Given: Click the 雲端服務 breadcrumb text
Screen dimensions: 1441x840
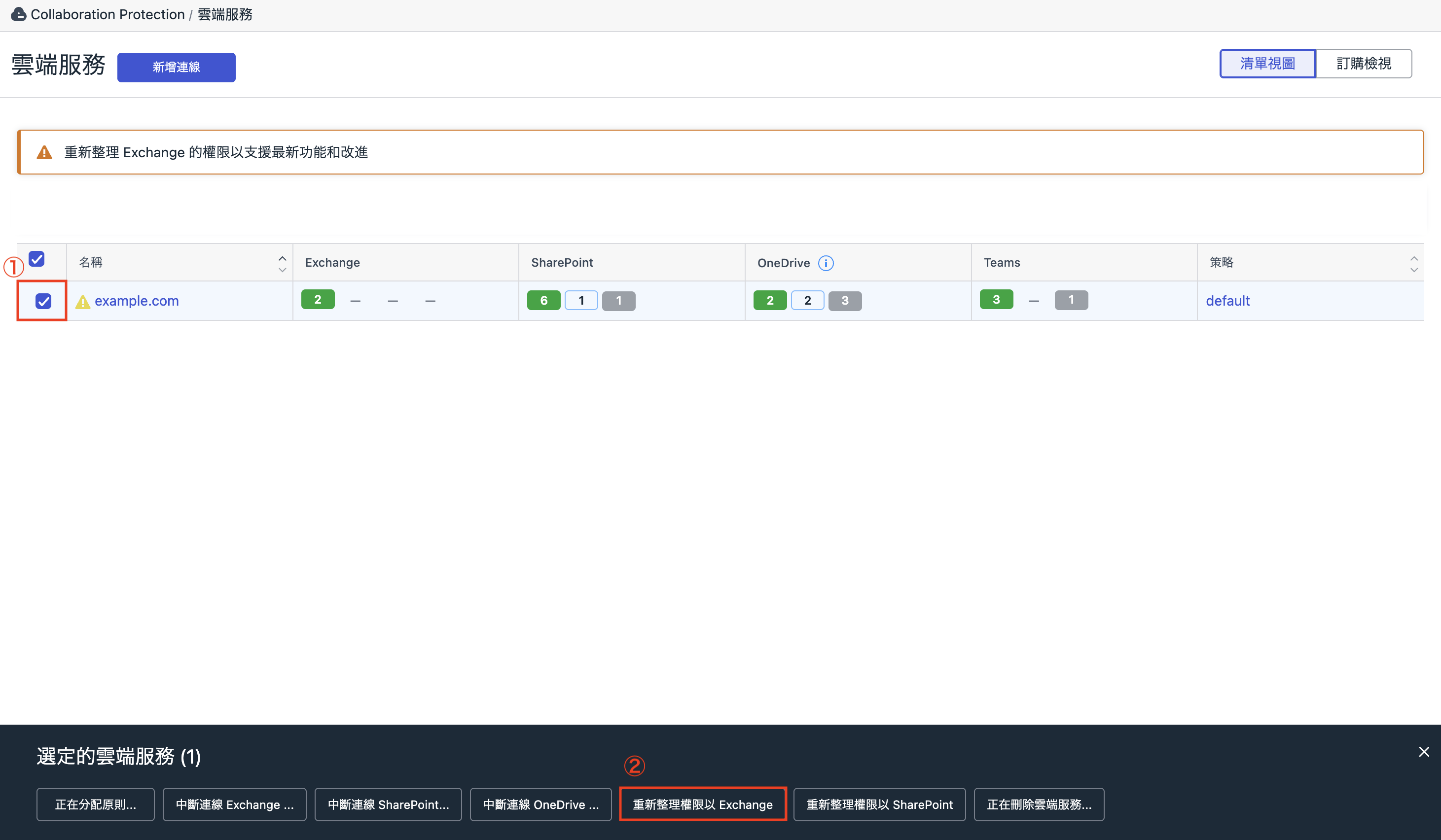Looking at the screenshot, I should pos(225,14).
